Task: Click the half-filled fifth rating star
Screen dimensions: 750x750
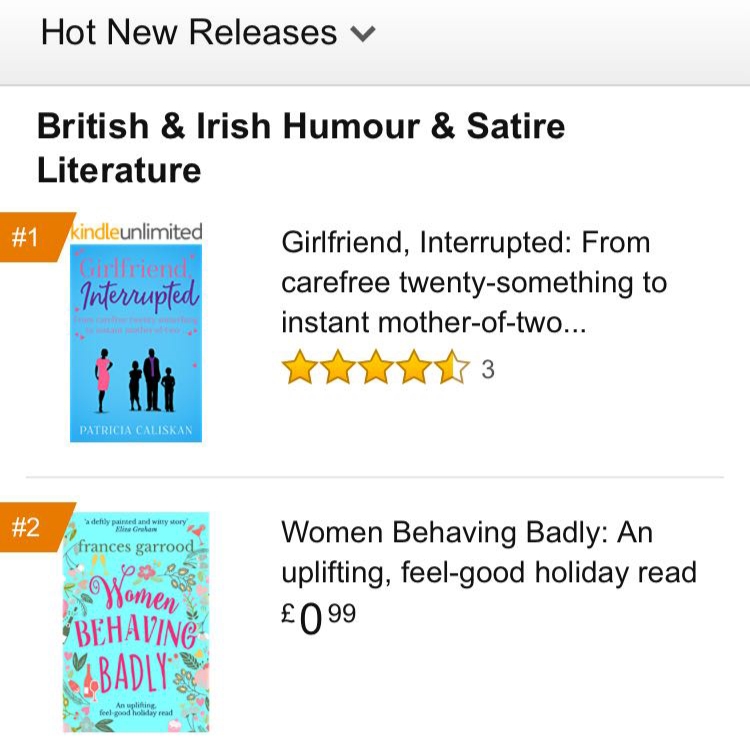Action: tap(451, 369)
